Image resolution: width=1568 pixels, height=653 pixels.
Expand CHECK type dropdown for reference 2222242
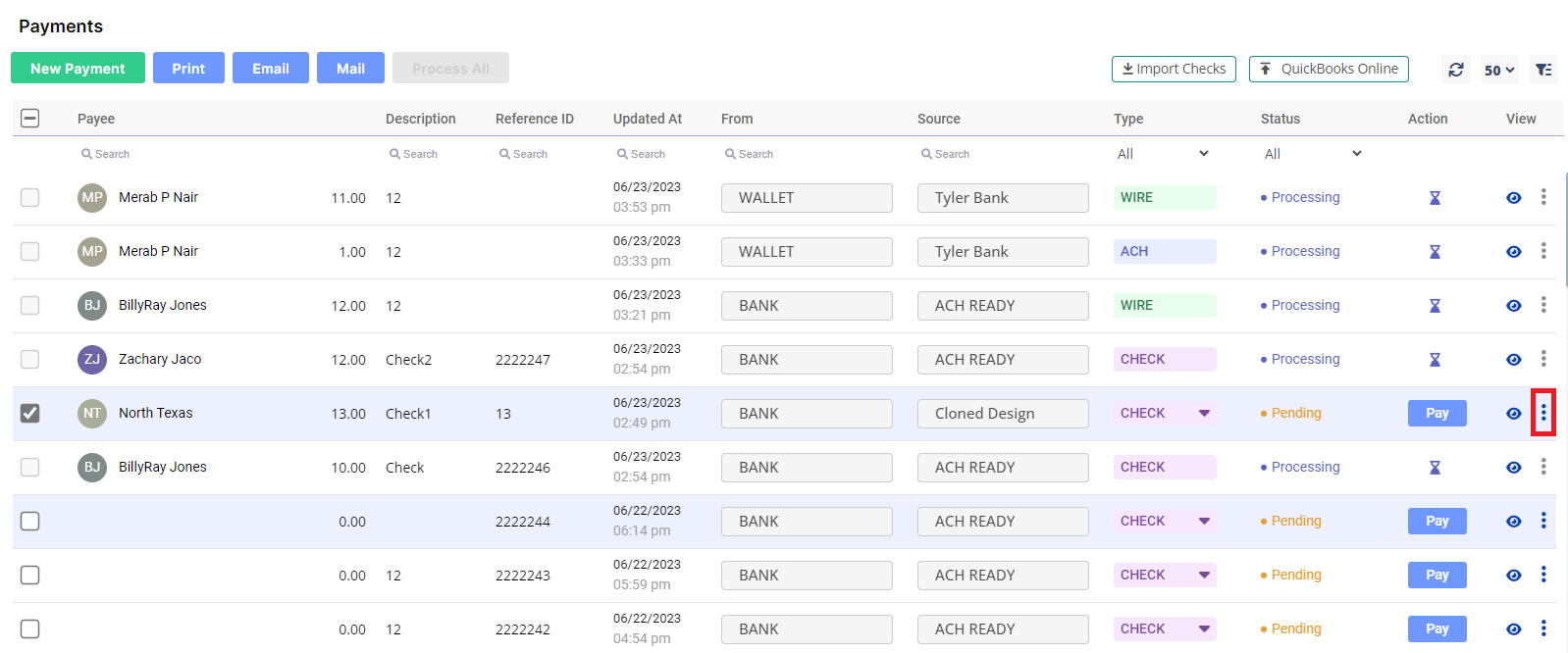click(x=1204, y=628)
